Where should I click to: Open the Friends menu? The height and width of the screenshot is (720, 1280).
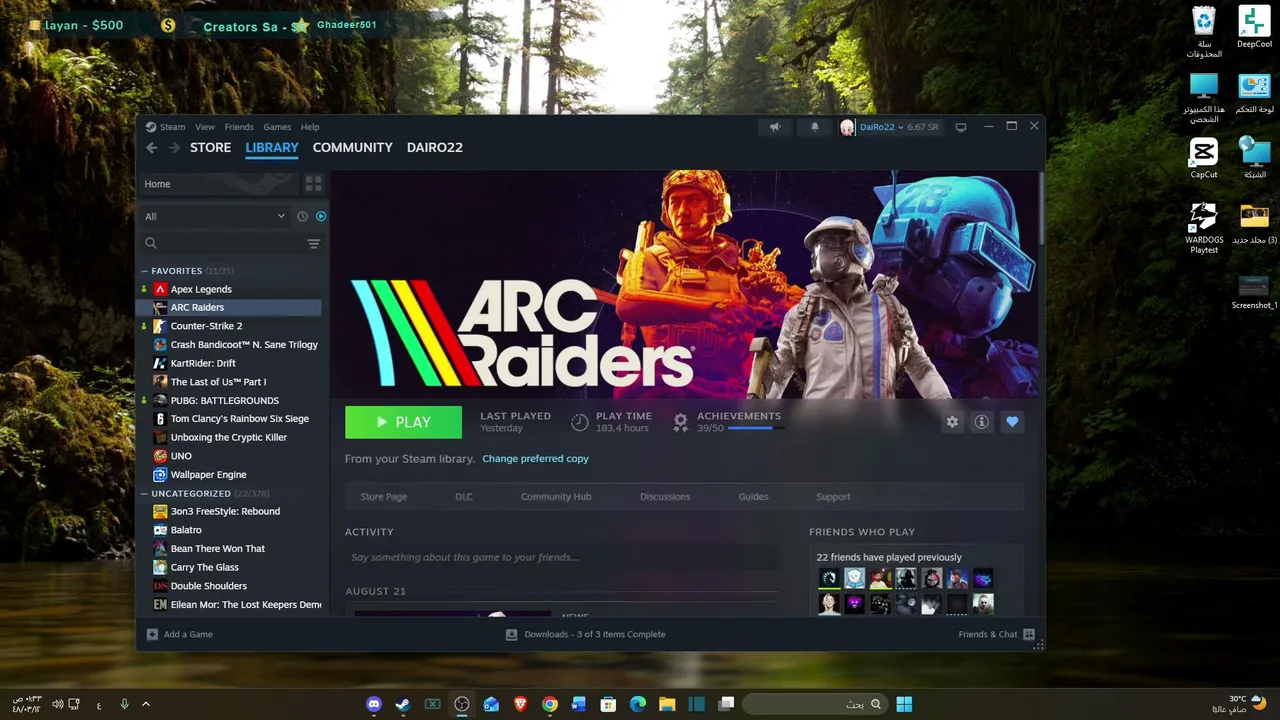(239, 127)
